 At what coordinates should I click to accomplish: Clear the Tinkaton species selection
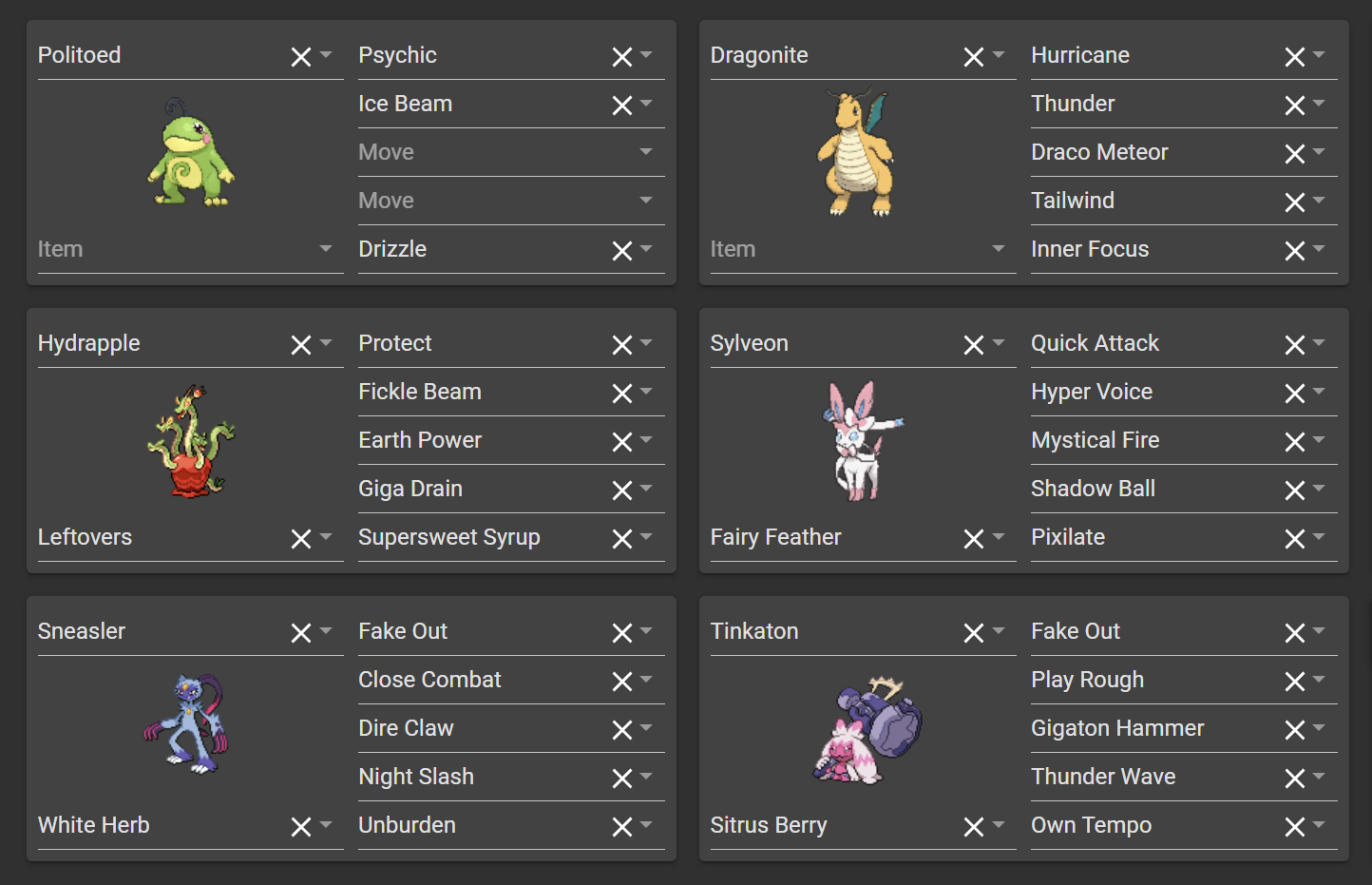[x=974, y=633]
